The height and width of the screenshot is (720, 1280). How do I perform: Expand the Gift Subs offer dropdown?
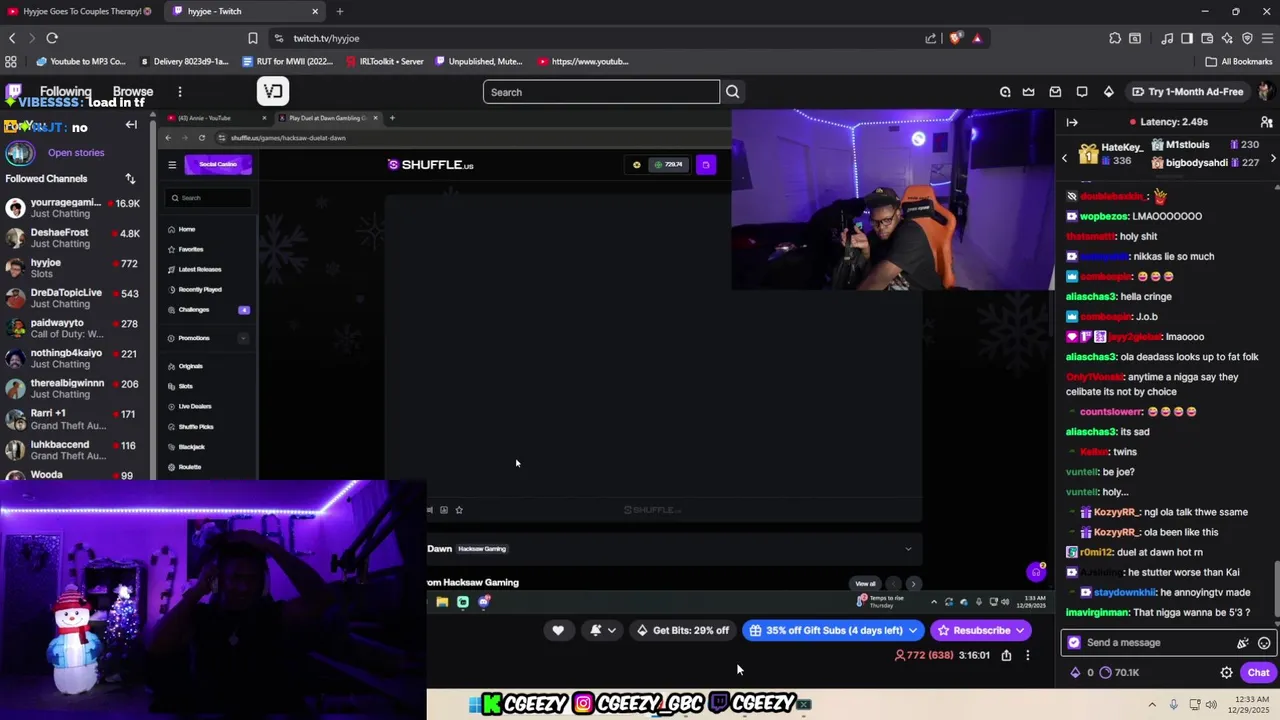[x=913, y=630]
